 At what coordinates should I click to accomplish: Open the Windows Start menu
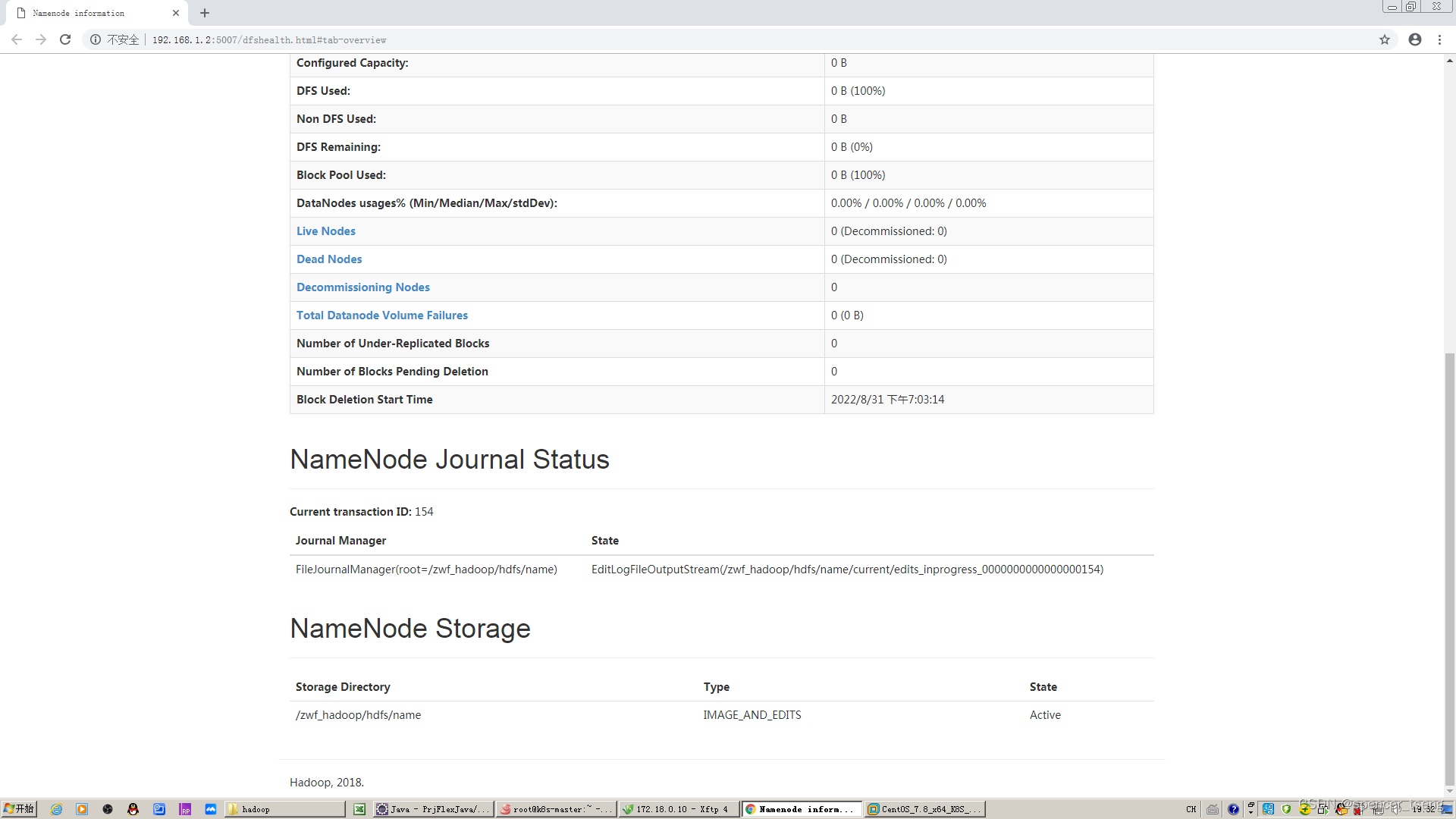click(x=19, y=809)
